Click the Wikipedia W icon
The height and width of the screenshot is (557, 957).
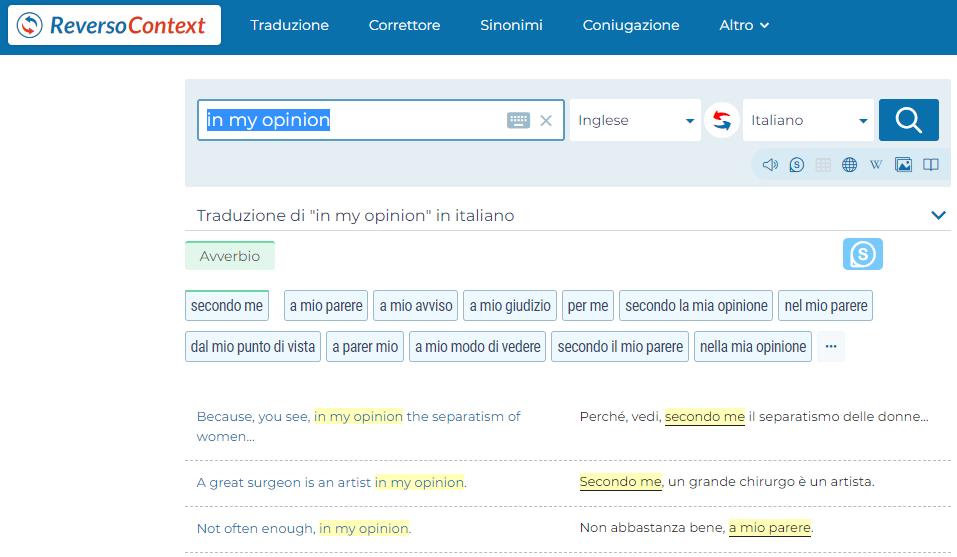[876, 165]
